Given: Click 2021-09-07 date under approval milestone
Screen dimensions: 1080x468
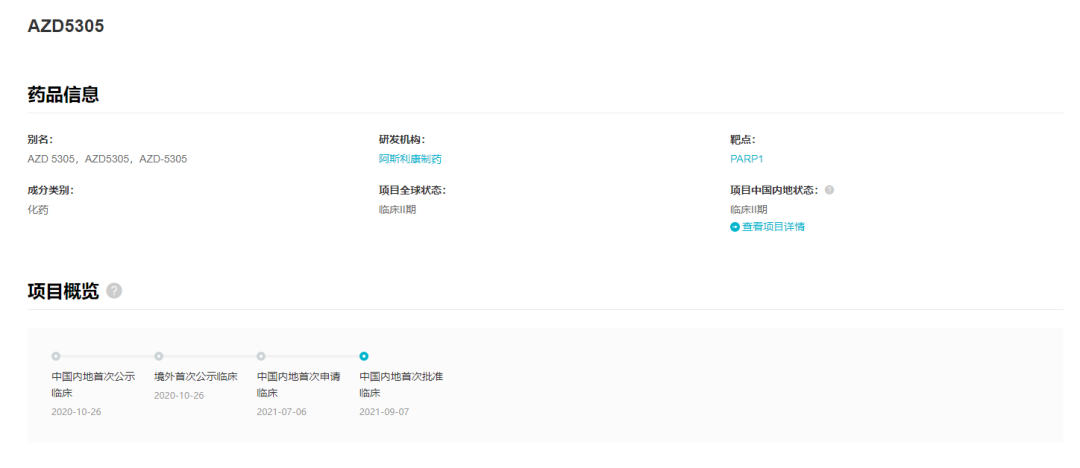Looking at the screenshot, I should click(x=384, y=412).
